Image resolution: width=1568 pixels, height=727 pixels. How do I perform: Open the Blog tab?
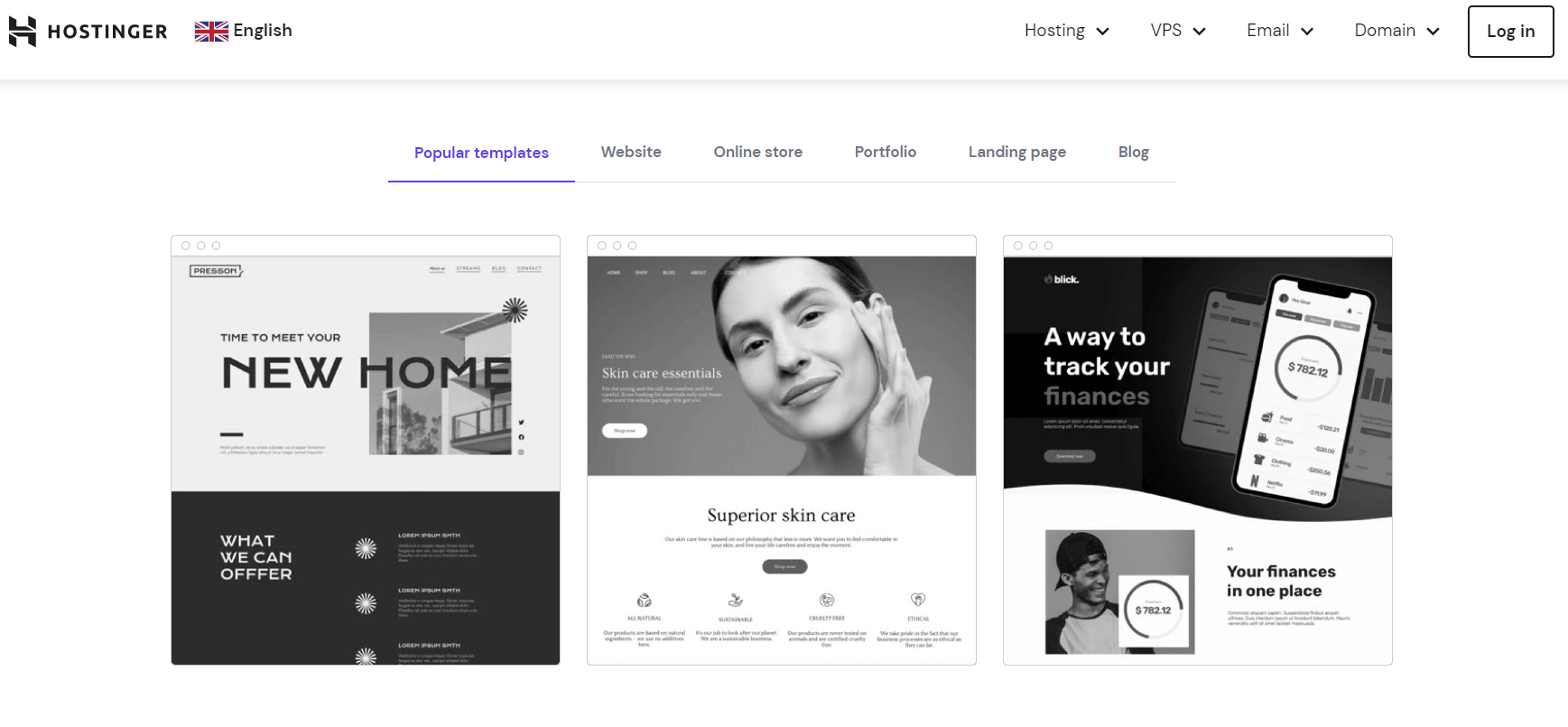(x=1133, y=152)
